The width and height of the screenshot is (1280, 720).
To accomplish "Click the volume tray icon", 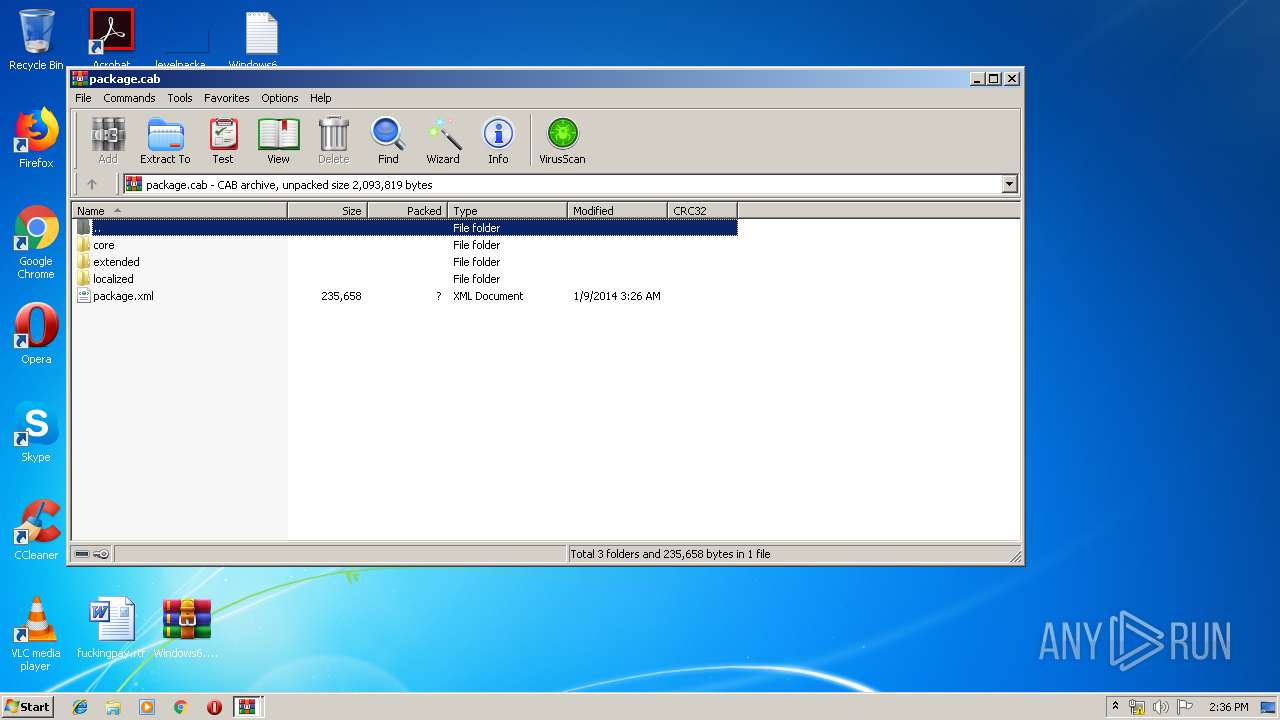I will (1160, 707).
